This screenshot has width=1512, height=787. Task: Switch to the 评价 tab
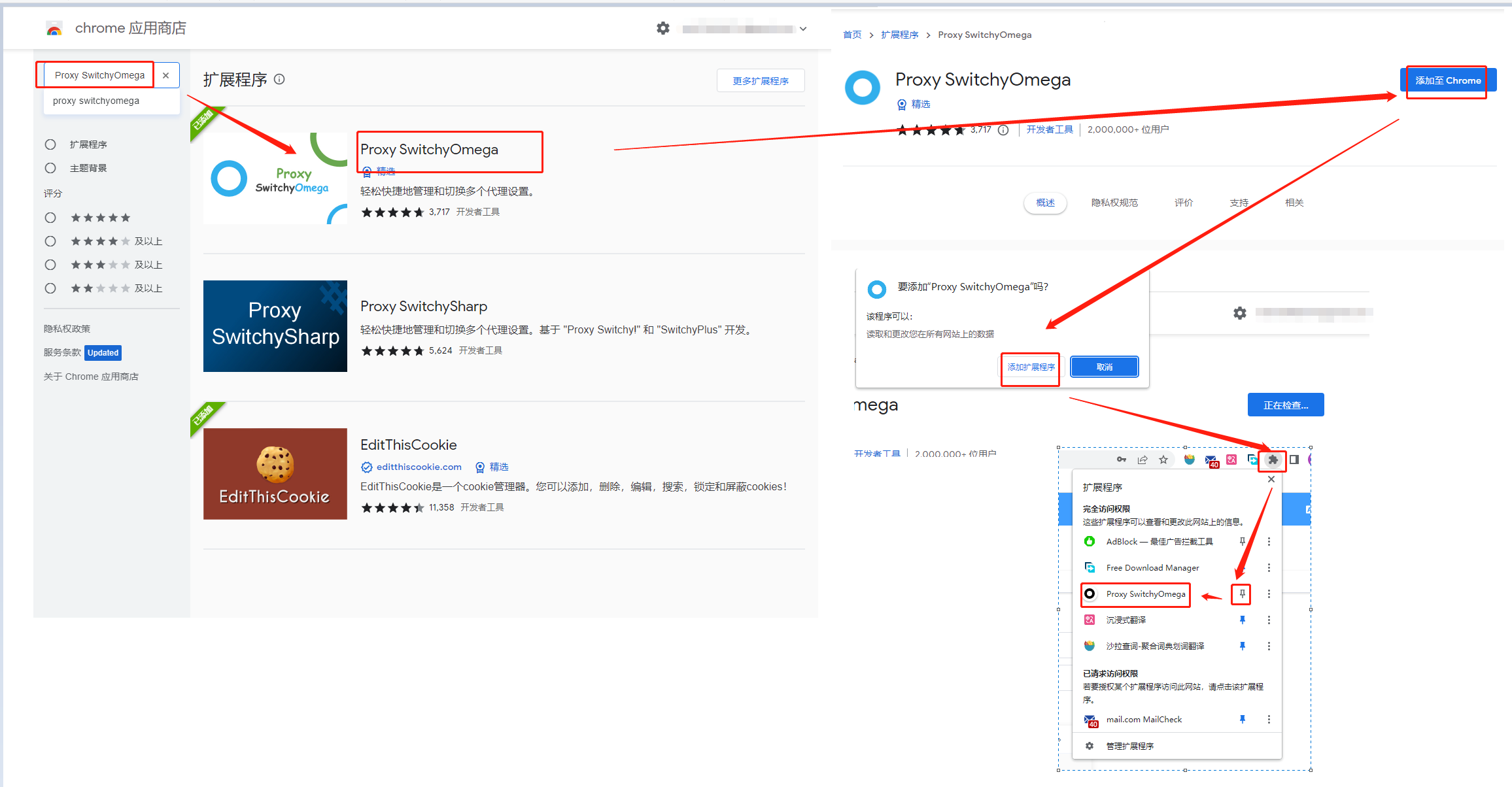click(1183, 203)
